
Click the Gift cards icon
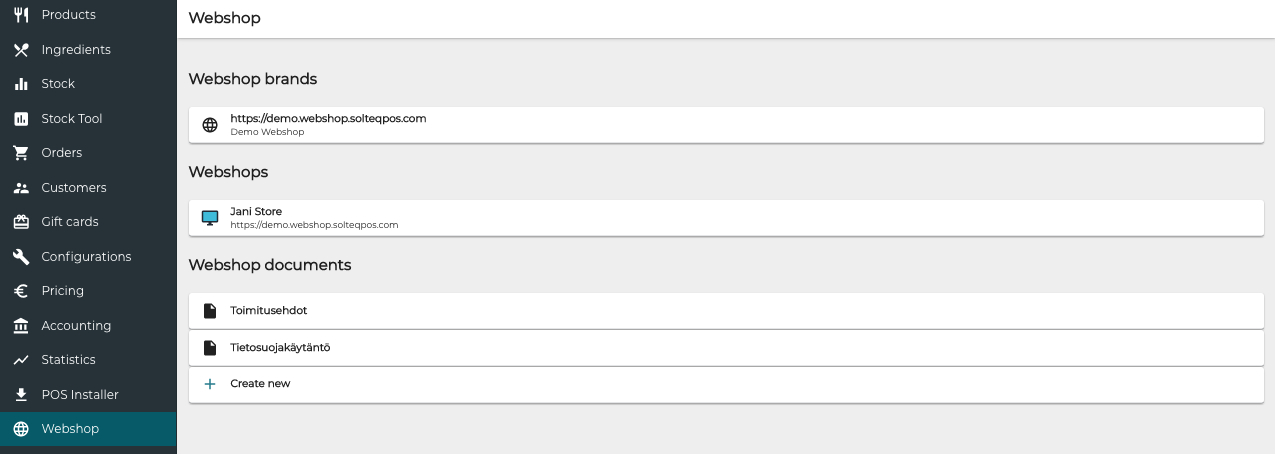point(21,222)
